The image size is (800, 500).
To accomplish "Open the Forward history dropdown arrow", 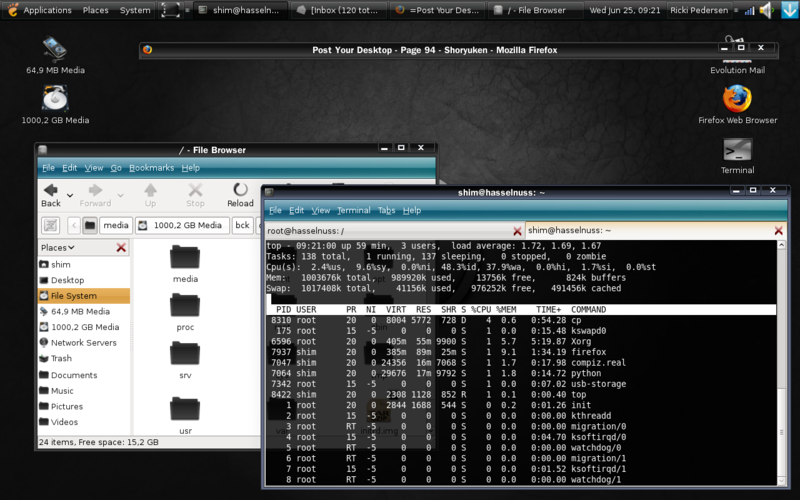I will pos(120,195).
